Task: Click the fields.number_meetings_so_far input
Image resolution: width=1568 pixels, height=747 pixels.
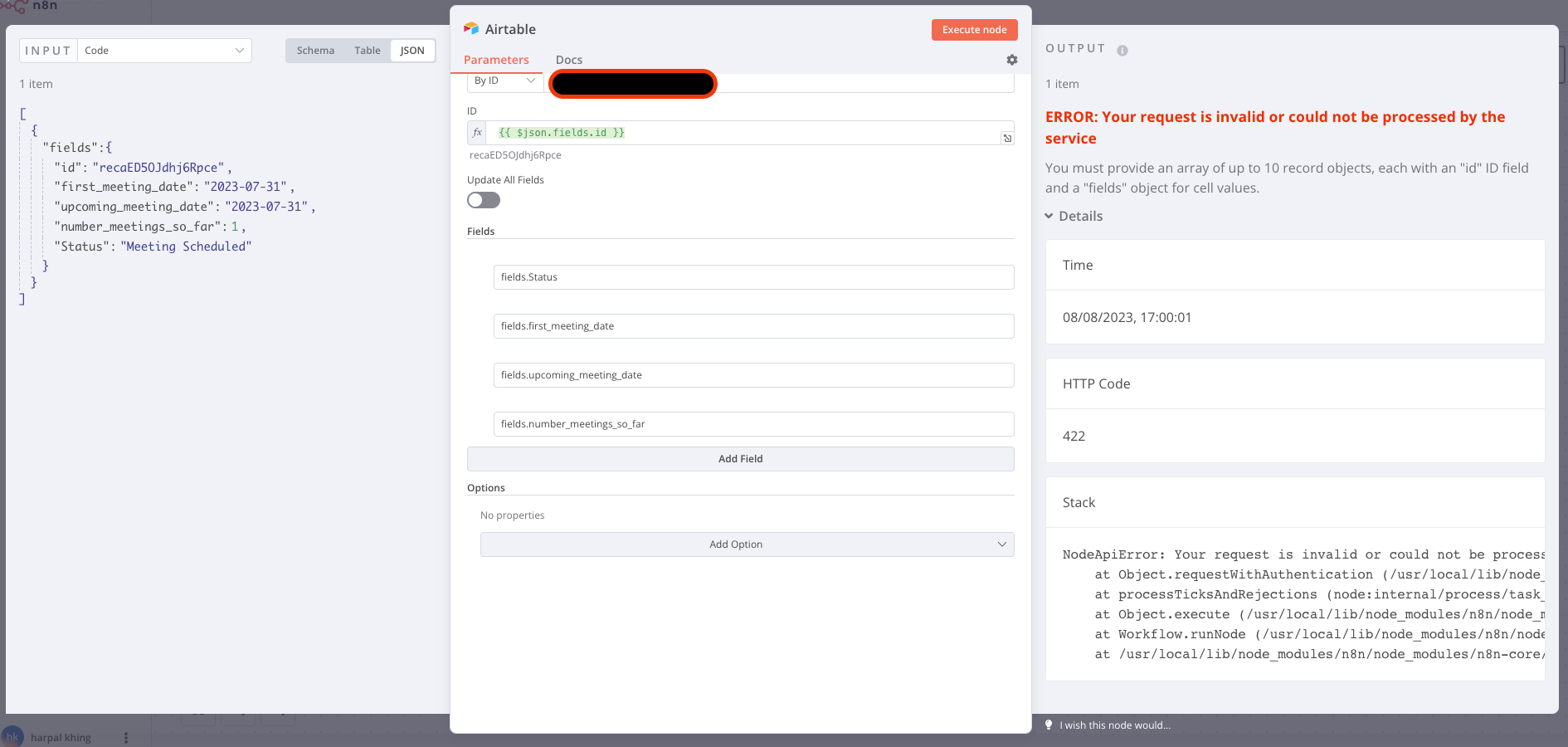Action: pos(754,424)
